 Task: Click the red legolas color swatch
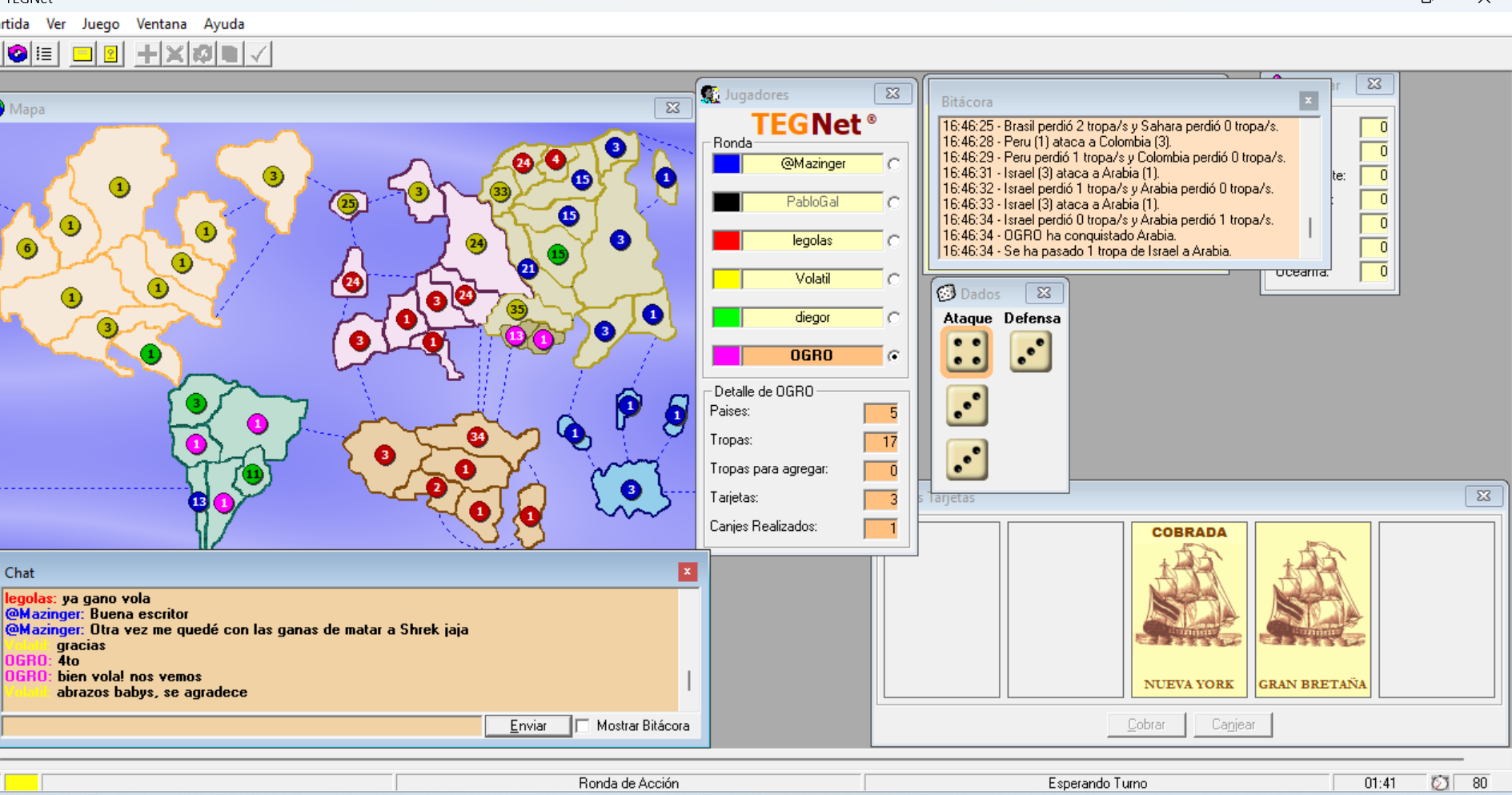(x=726, y=240)
